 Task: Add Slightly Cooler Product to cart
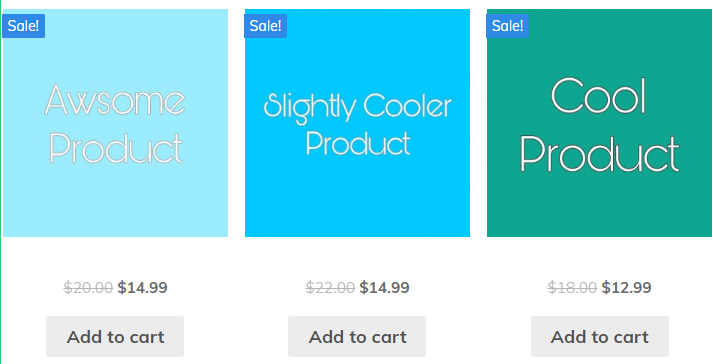tap(357, 337)
